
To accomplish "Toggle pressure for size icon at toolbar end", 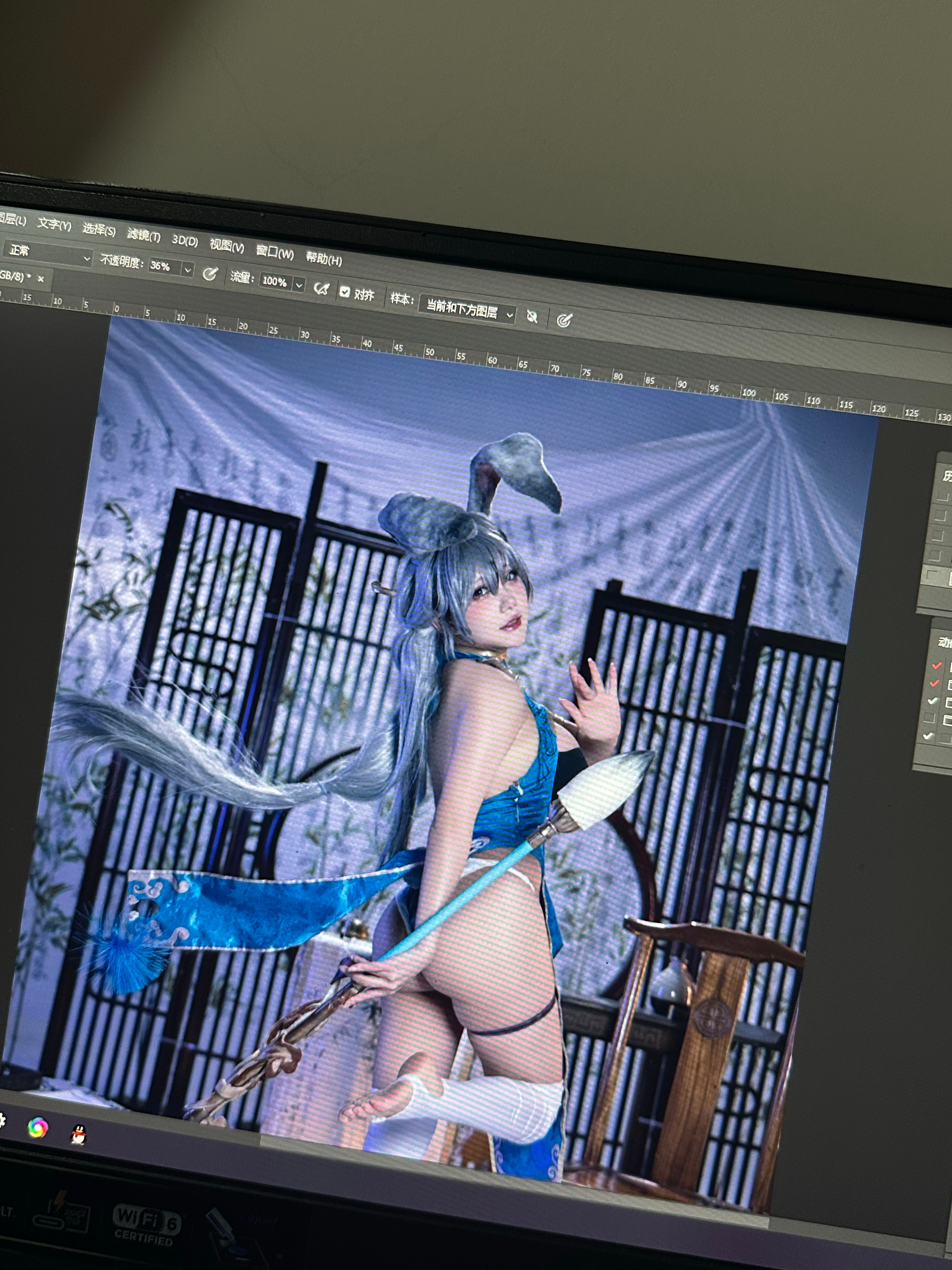I will pyautogui.click(x=565, y=320).
